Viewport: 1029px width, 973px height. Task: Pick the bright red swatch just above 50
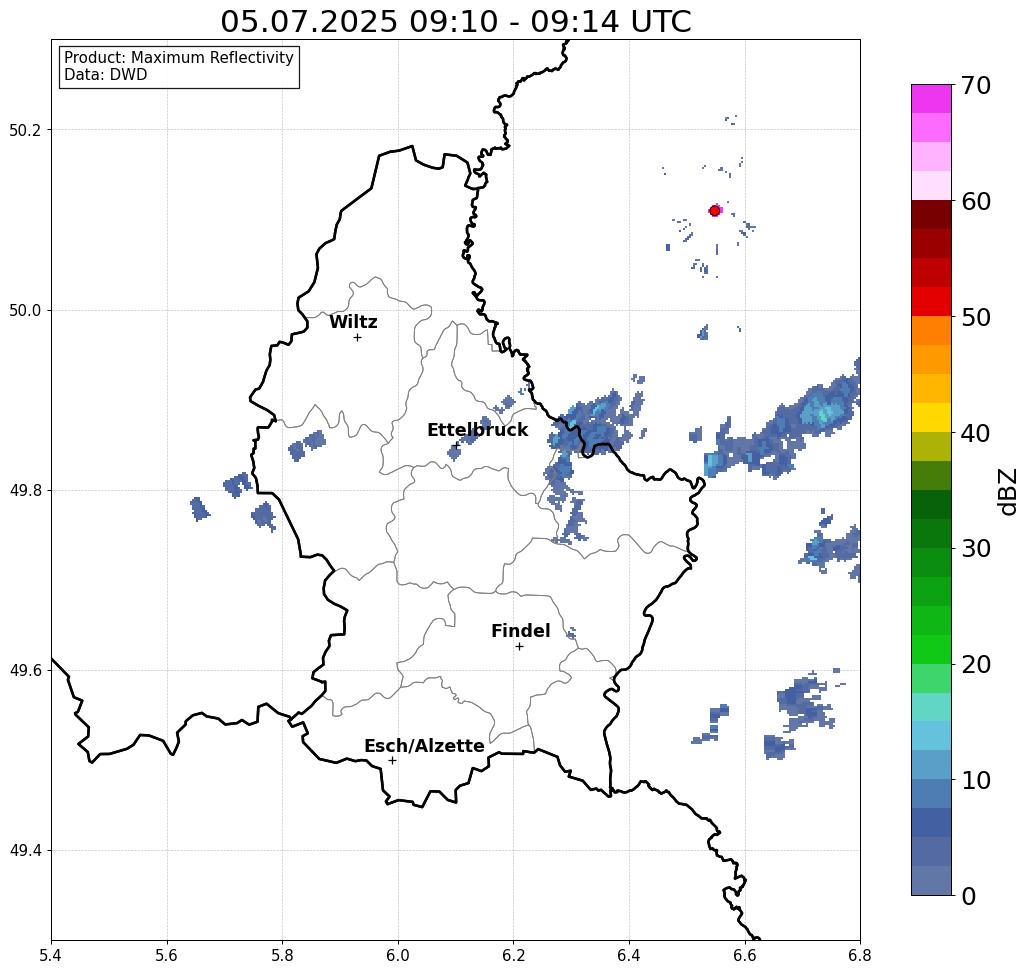(931, 301)
